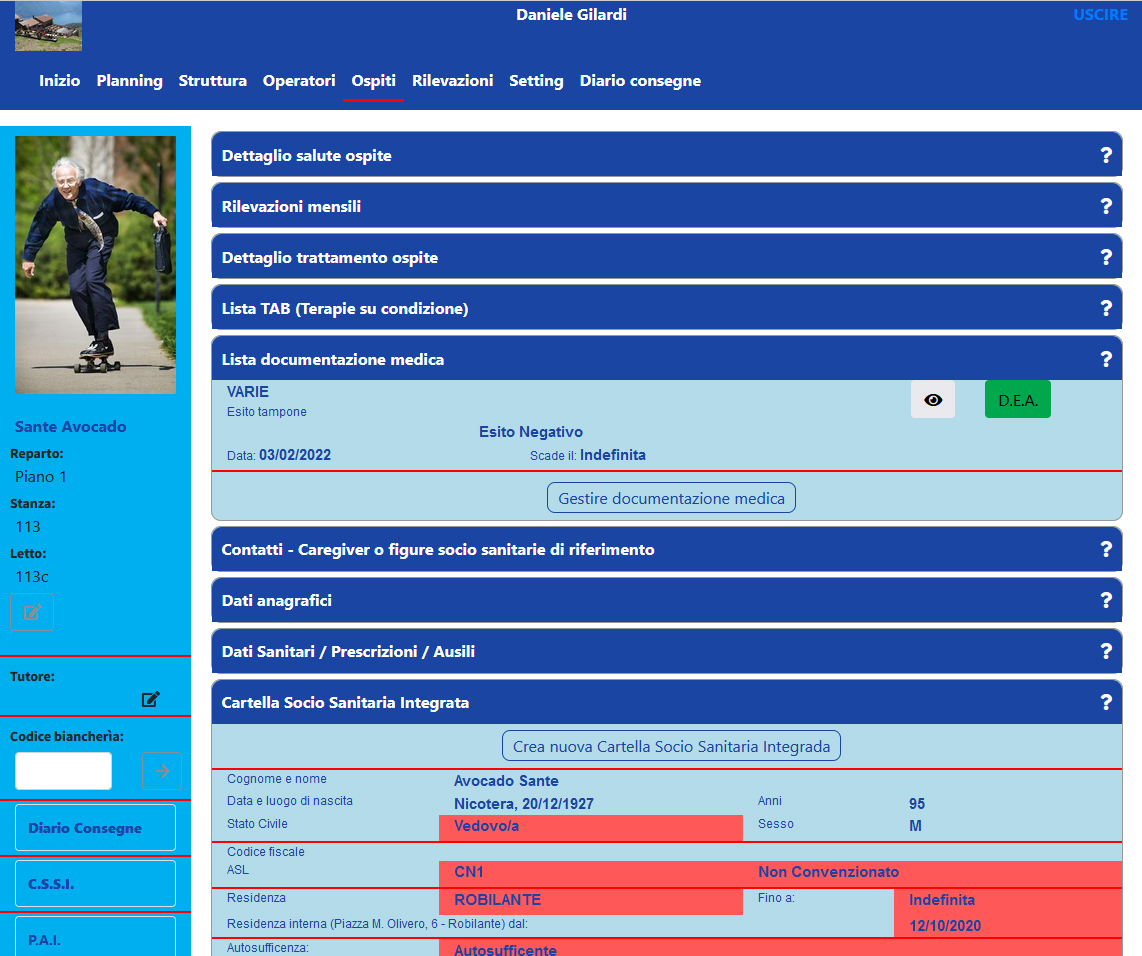Click help icon on Dati anagrafici bar
This screenshot has height=956, width=1142.
pos(1106,601)
